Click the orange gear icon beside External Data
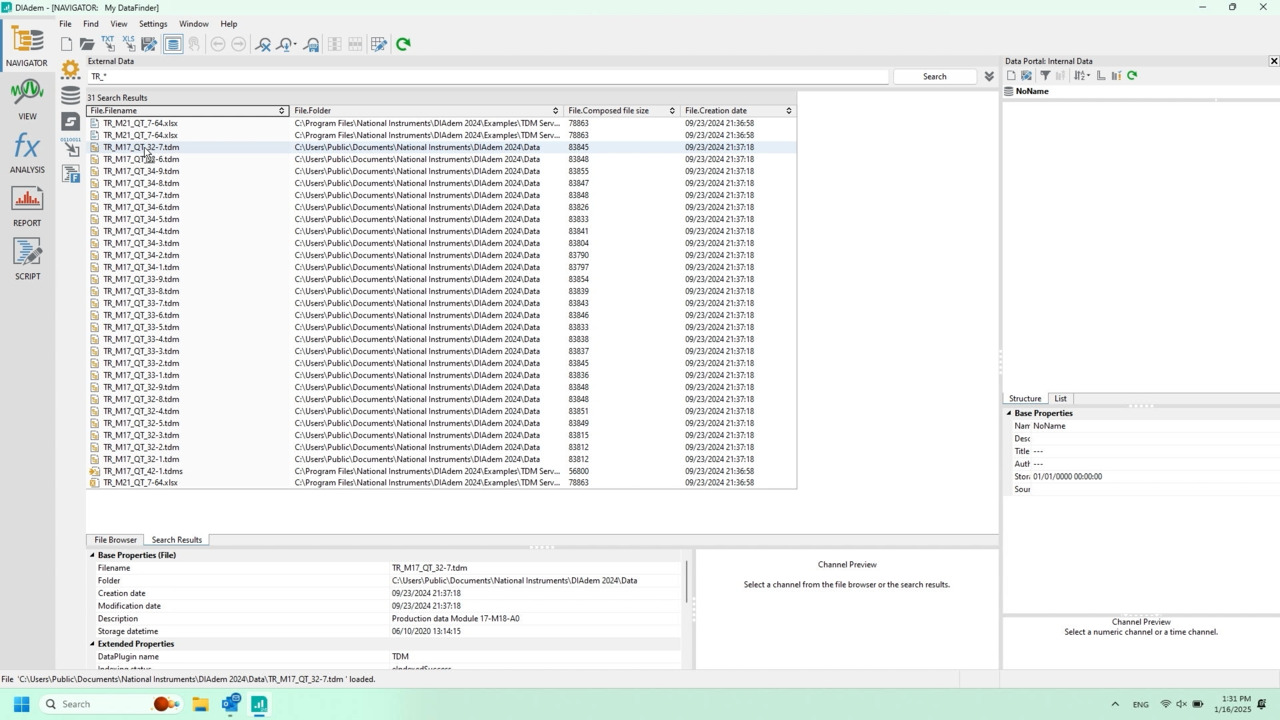Viewport: 1280px width, 720px height. click(70, 69)
